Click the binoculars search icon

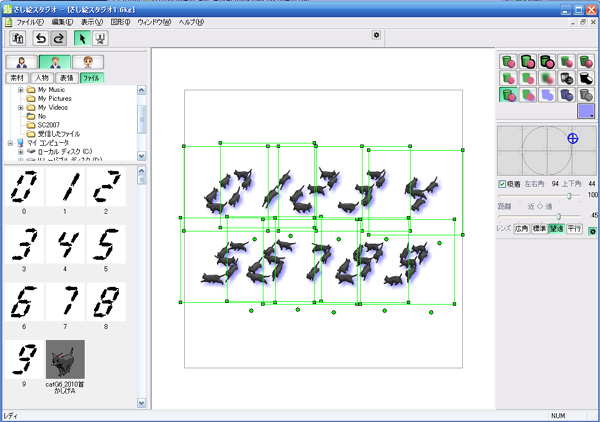click(18, 38)
